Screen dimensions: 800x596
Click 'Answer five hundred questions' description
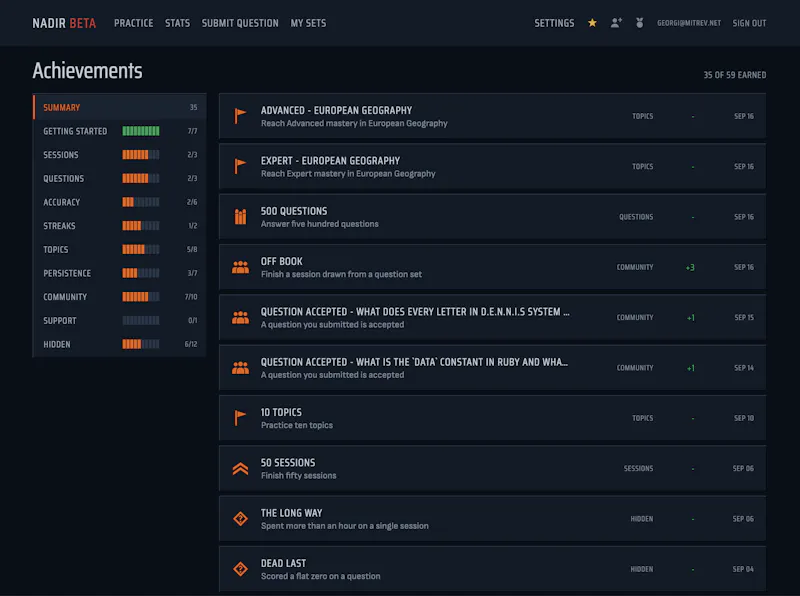tap(319, 224)
